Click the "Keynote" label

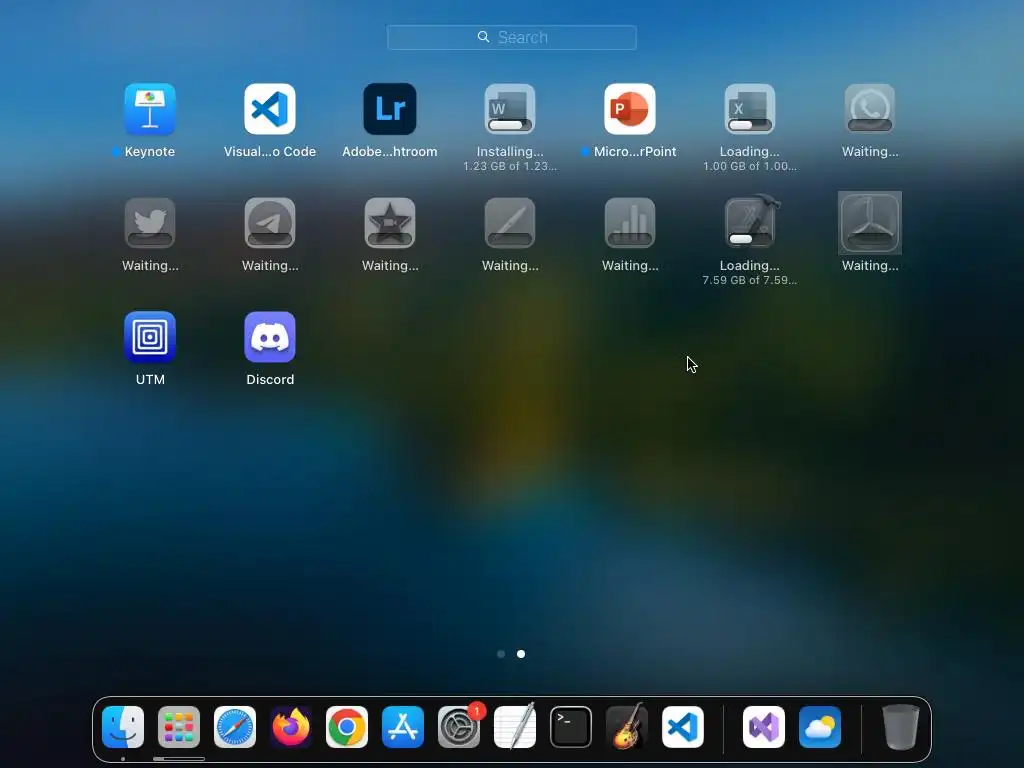(150, 152)
